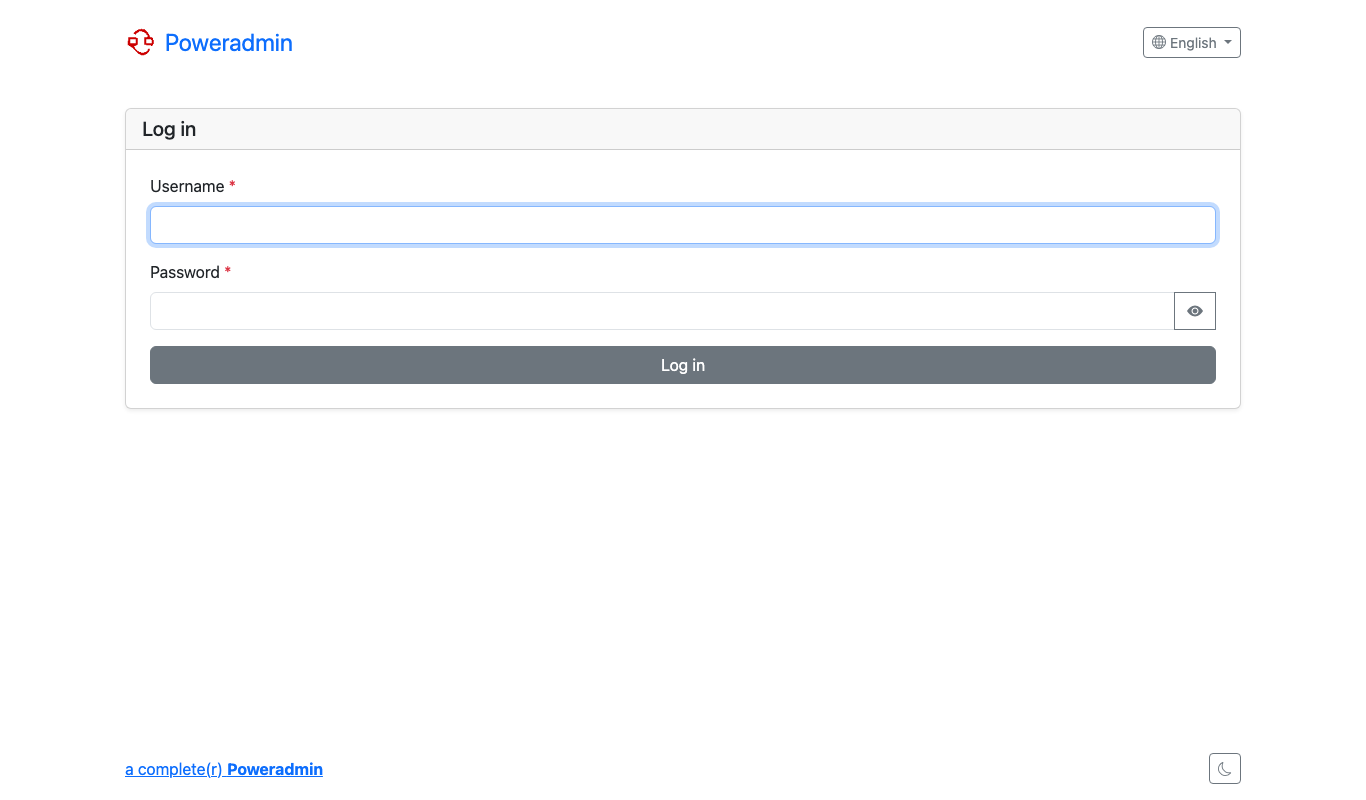This screenshot has height=800, width=1366.
Task: Follow the 'a complete(r) Poweradmin' footer link
Action: [x=224, y=769]
